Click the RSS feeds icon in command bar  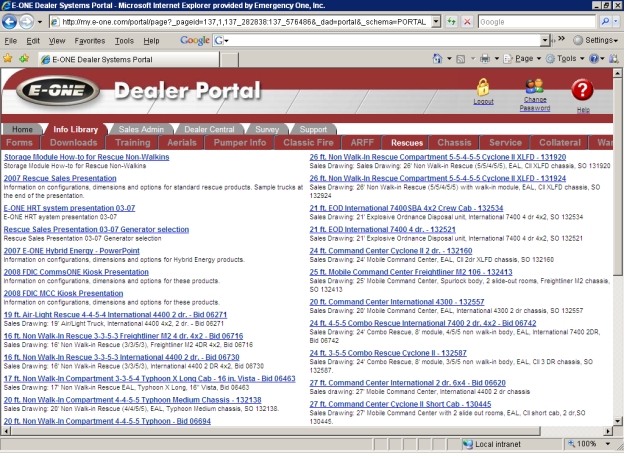point(460,59)
